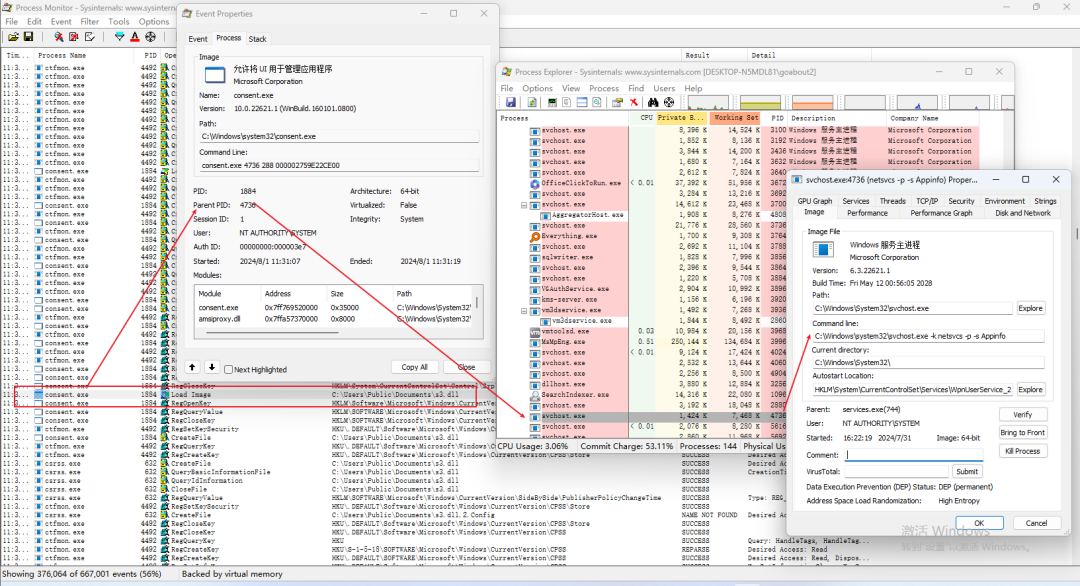Open the Event menu in Process Monitor

[x=61, y=21]
